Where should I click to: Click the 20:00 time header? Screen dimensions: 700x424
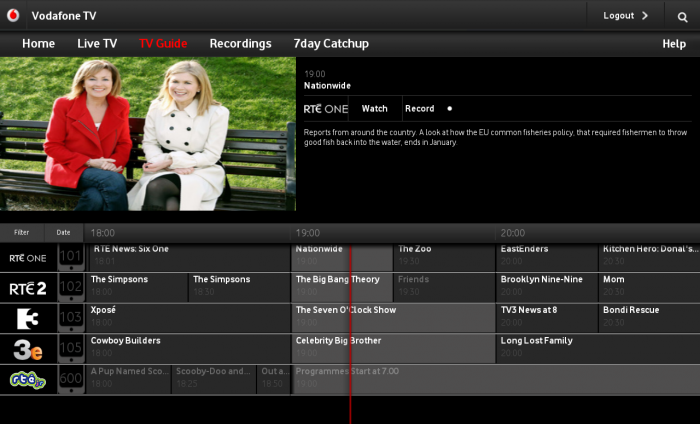tap(512, 233)
